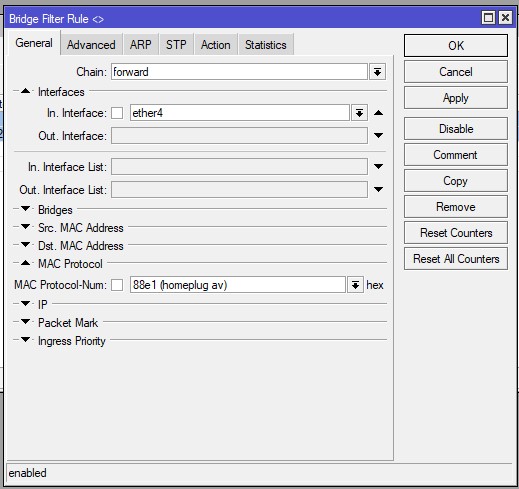Open the In. Interface dropdown arrow
The image size is (519, 489).
pos(359,113)
